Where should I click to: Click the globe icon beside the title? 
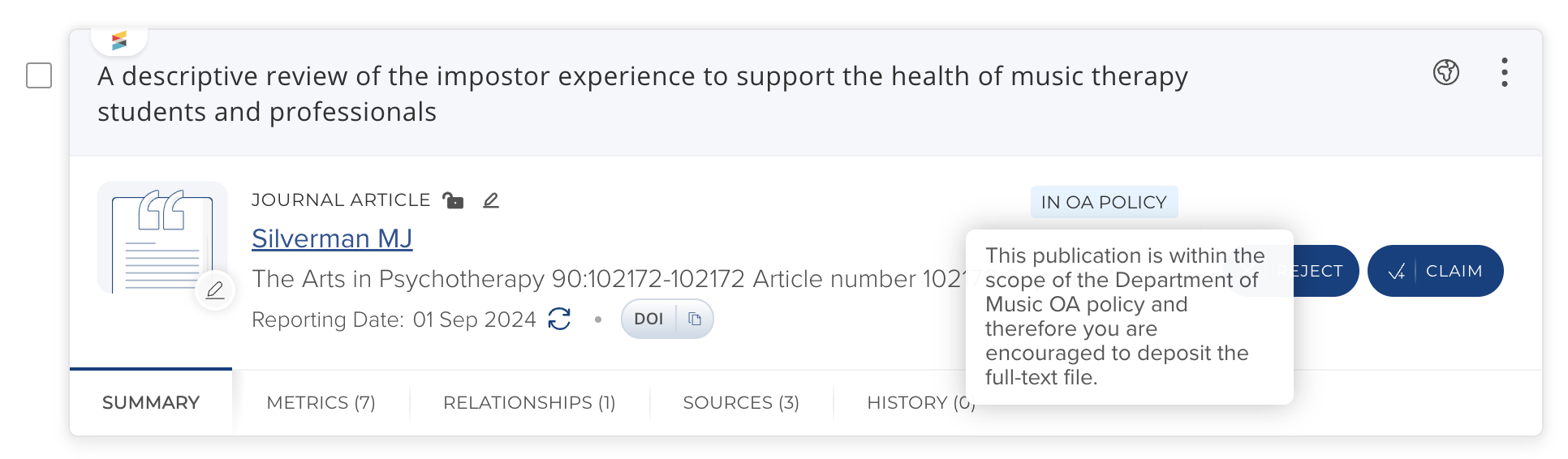[x=1445, y=72]
